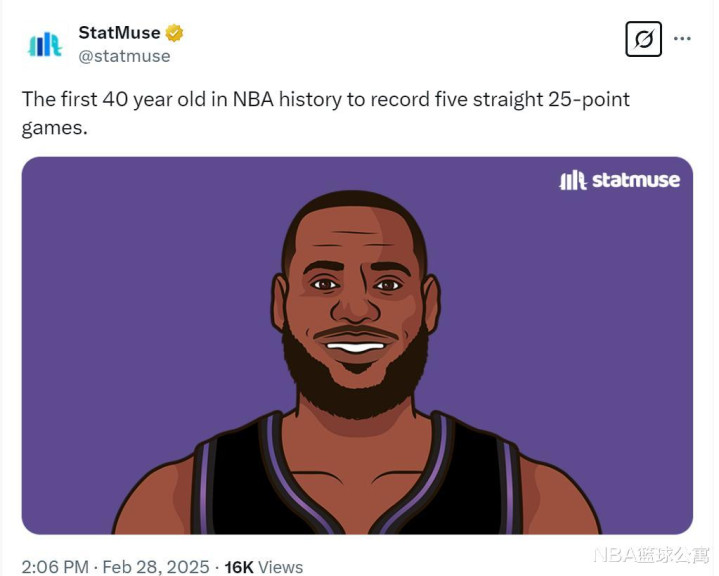This screenshot has width=719, height=576.
Task: Click the StatMuse profile avatar
Action: pos(45,44)
